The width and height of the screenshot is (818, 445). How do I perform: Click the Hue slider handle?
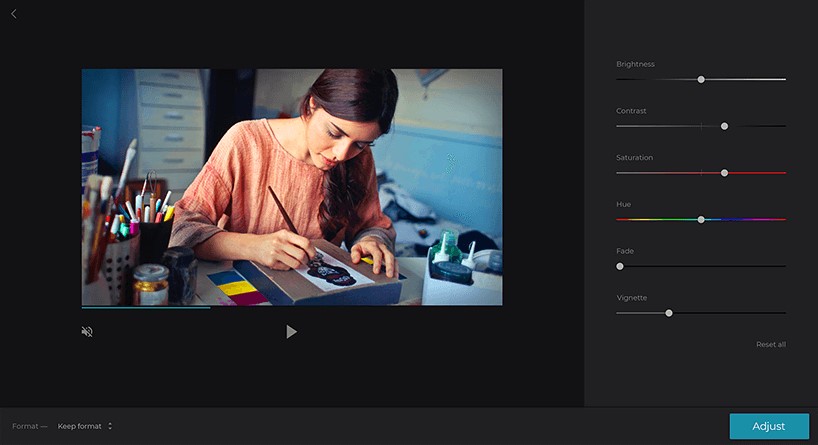[x=701, y=220]
